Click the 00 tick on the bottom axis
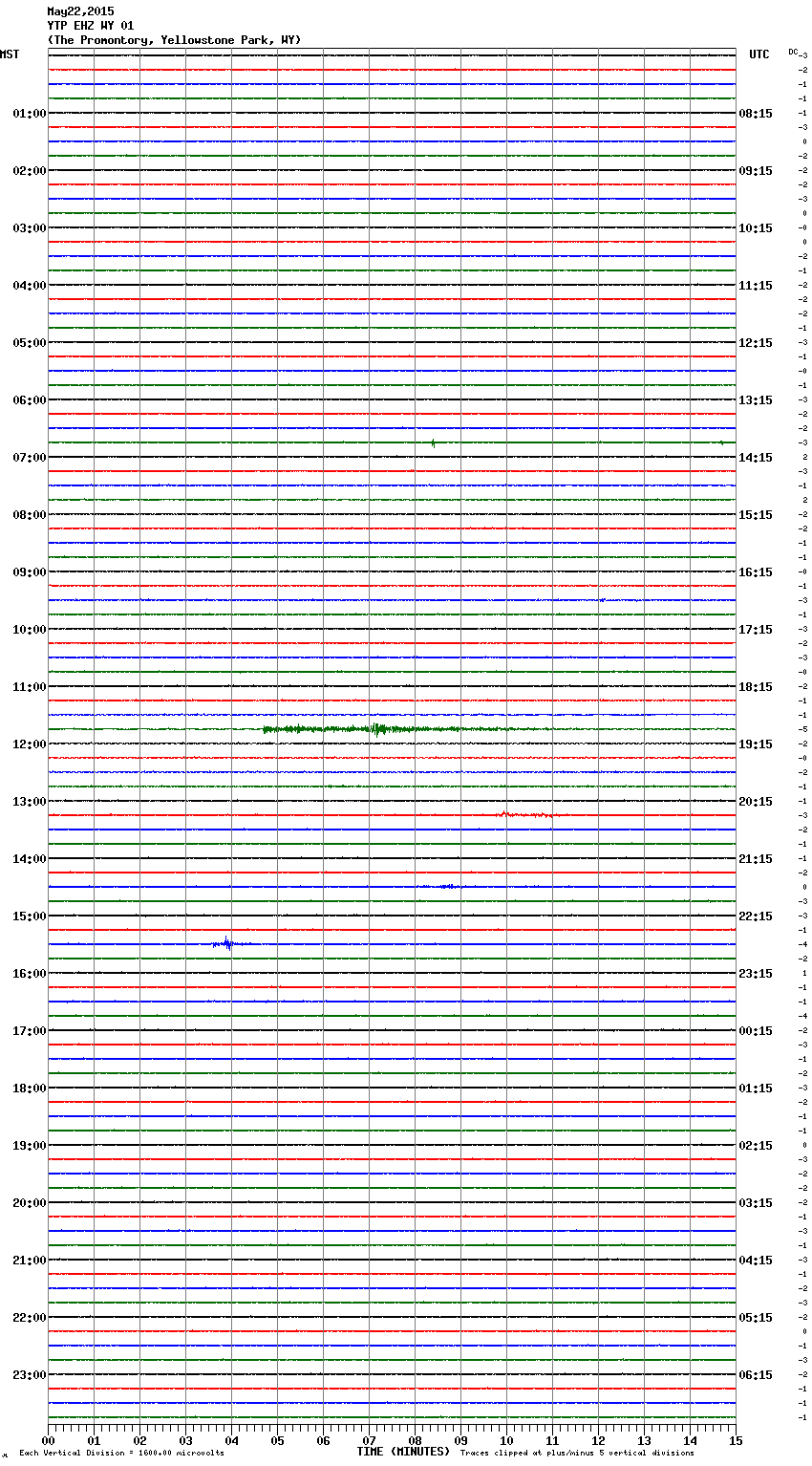The height and width of the screenshot is (1466, 812). coord(48,1441)
